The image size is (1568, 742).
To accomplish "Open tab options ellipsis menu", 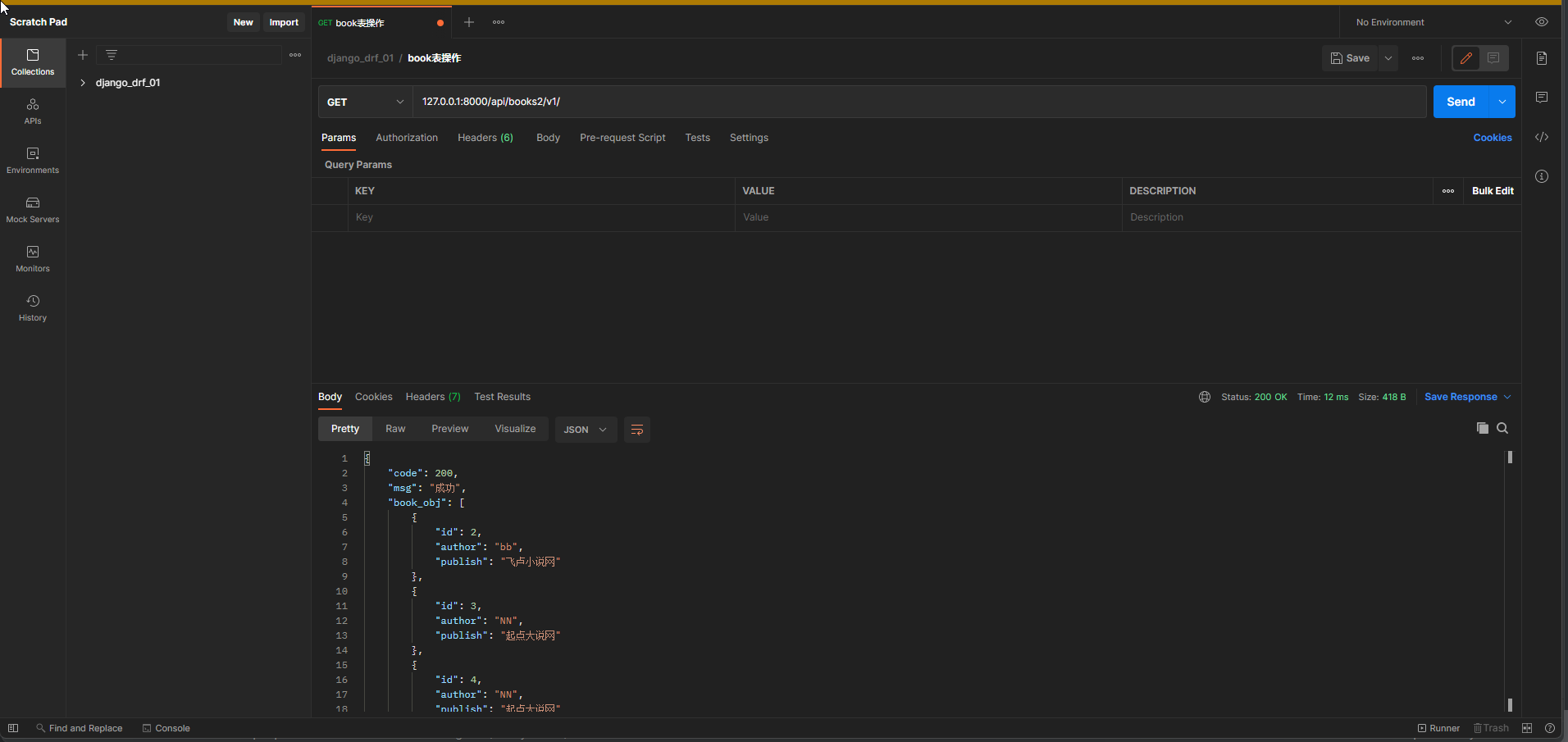I will point(499,22).
